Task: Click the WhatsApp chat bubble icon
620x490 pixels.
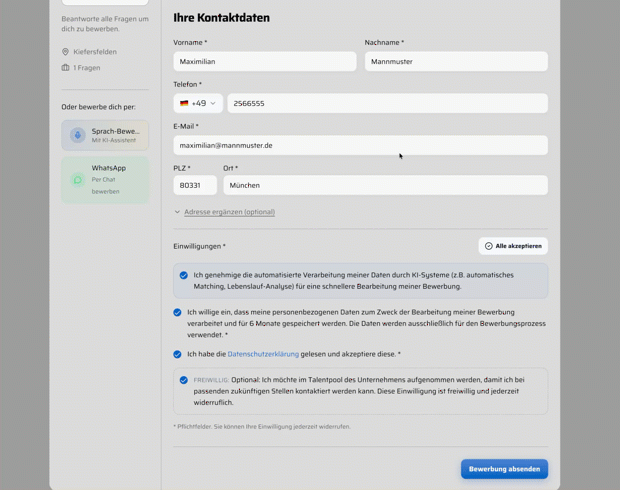Action: click(78, 180)
